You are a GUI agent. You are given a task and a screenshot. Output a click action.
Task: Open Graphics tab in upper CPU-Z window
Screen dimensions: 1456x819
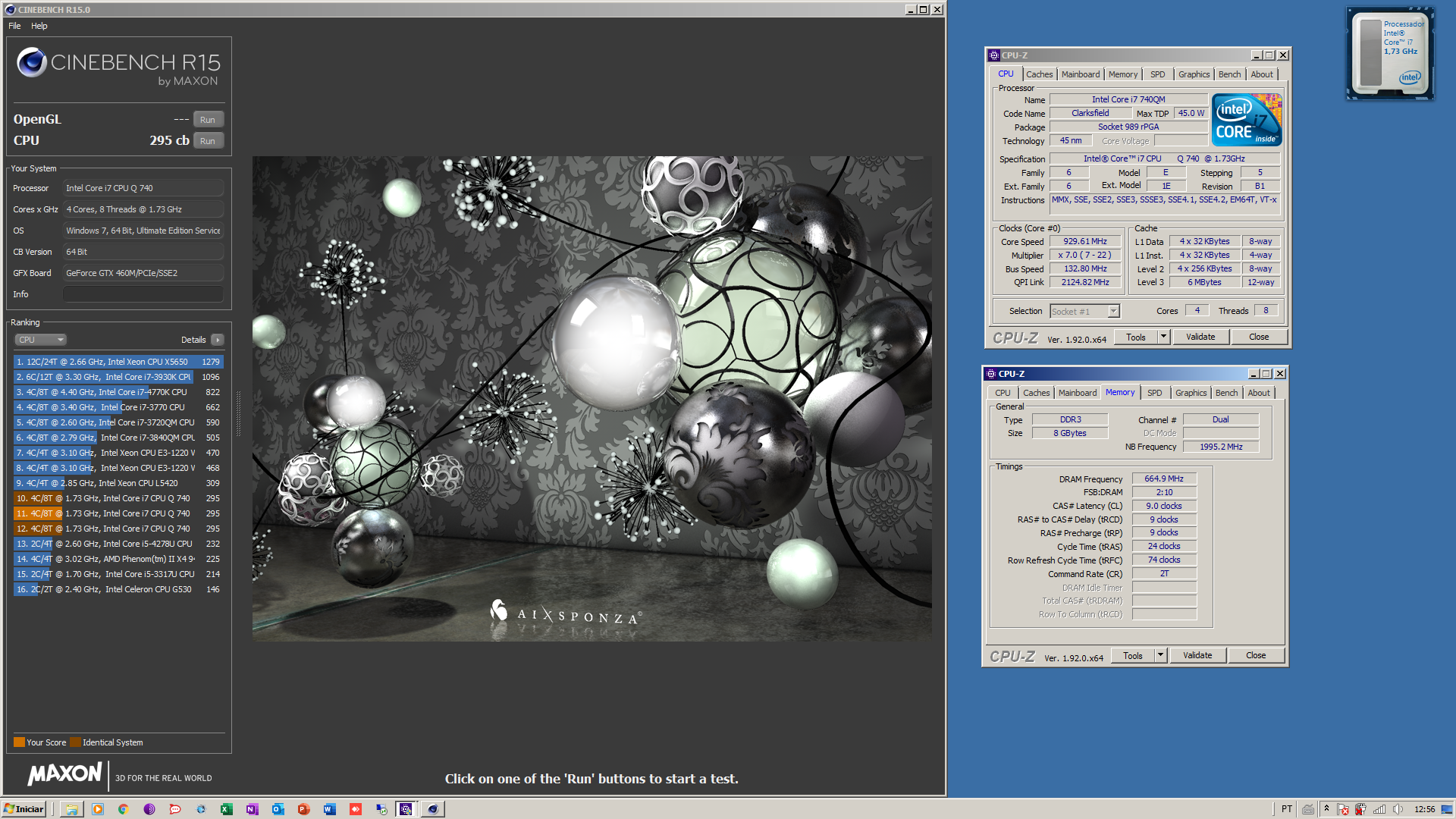(1194, 74)
